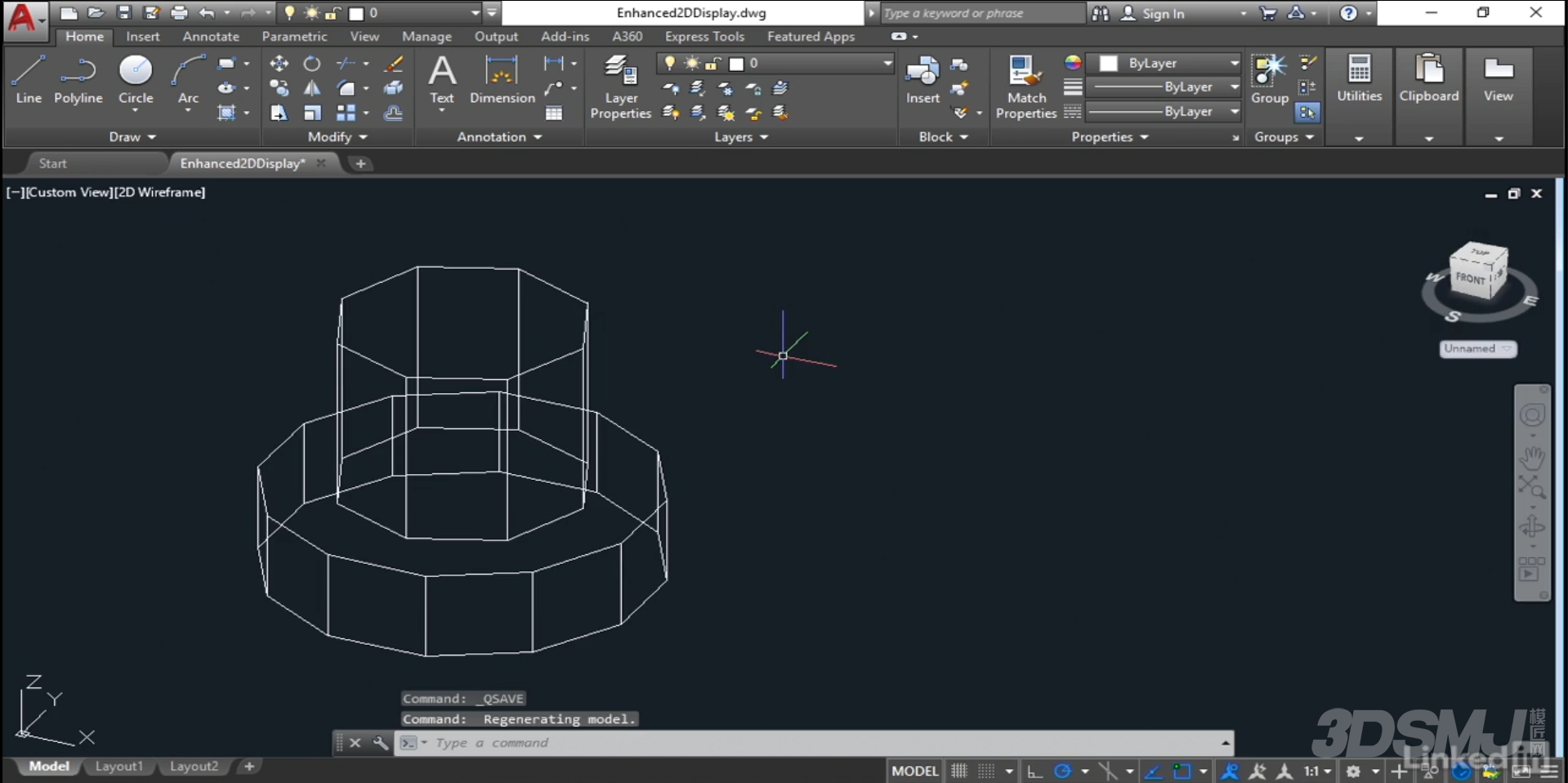Click the Undo arrow icon

207,12
